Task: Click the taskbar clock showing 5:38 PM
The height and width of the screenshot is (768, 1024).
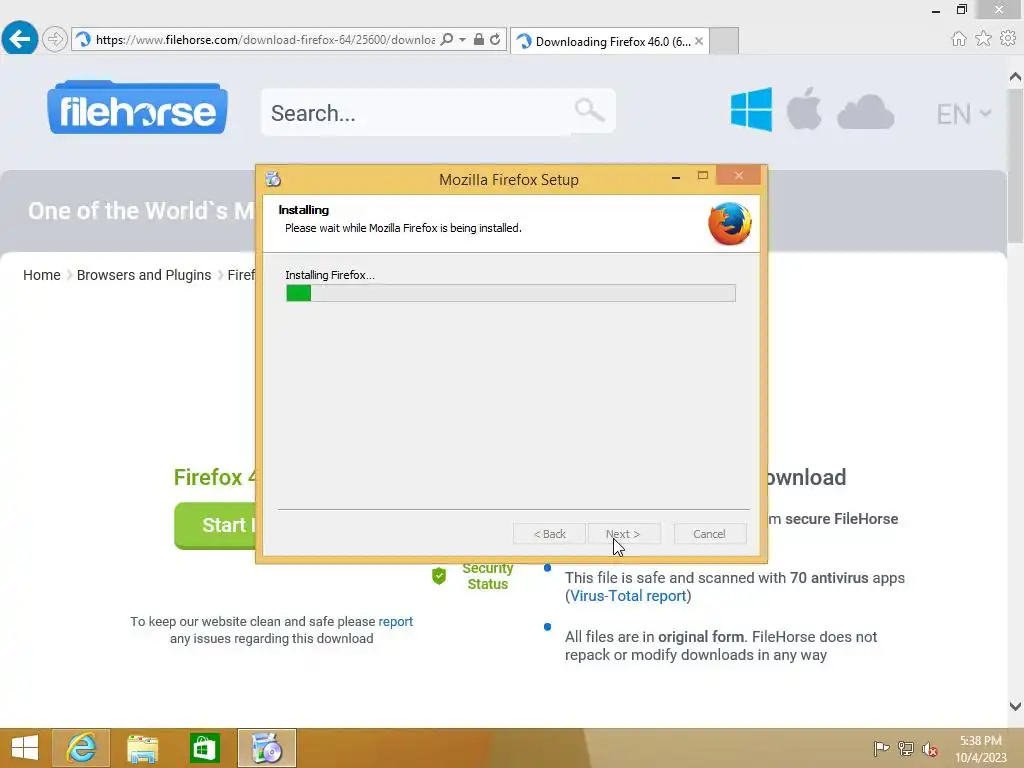Action: click(981, 748)
